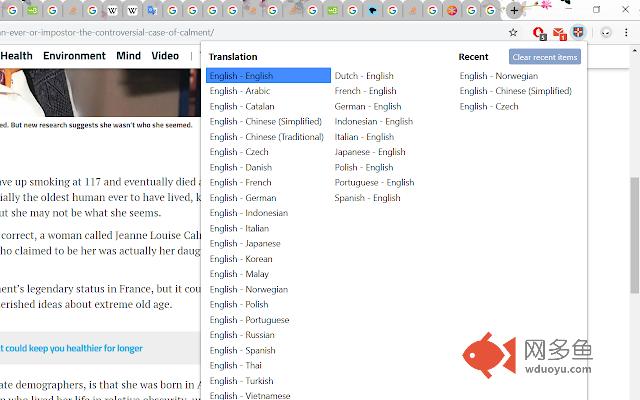Screen dimensions: 640x400
Task: Open the Health section
Action: pos(16,56)
